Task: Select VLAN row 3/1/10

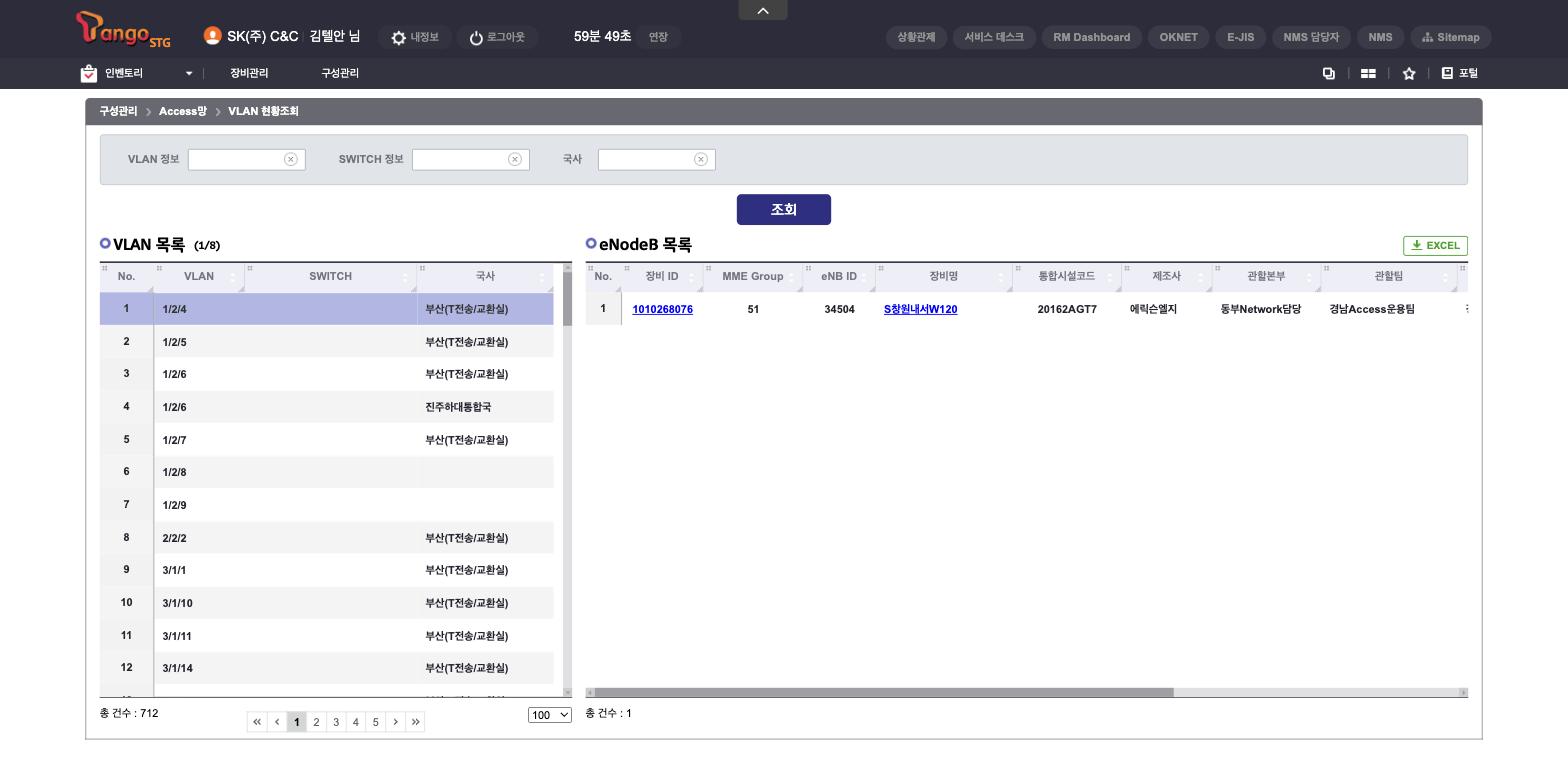Action: pyautogui.click(x=326, y=603)
